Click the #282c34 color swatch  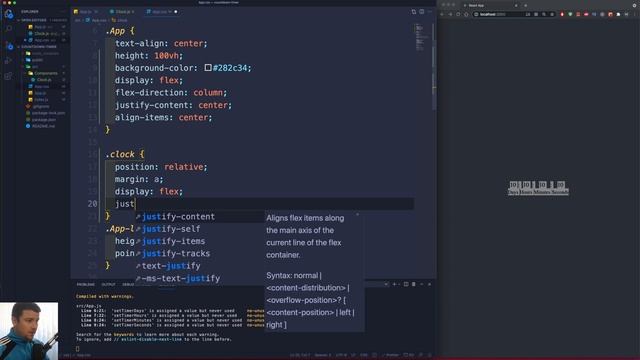(208, 68)
